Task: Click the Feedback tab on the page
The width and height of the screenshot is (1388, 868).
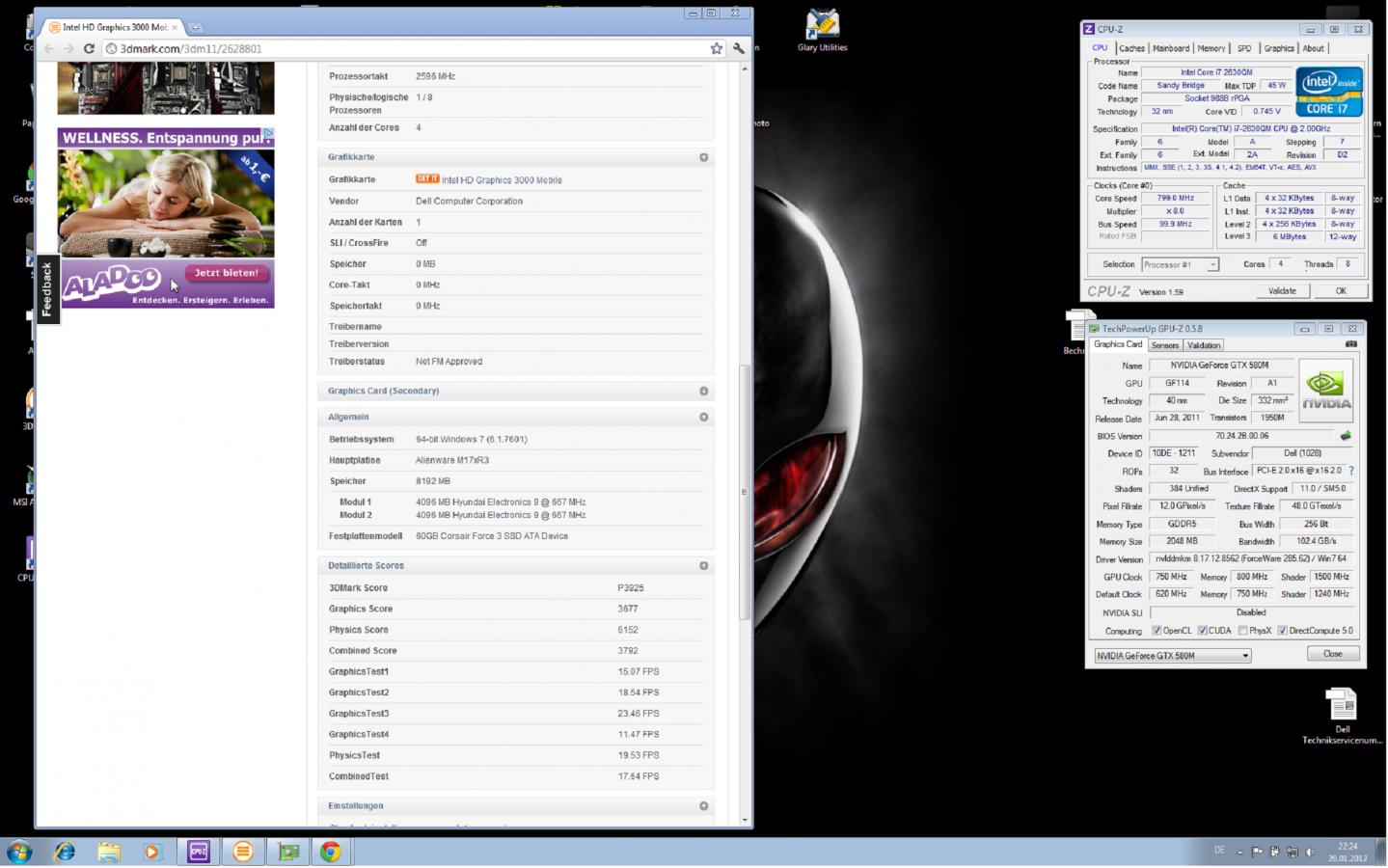Action: click(x=46, y=289)
